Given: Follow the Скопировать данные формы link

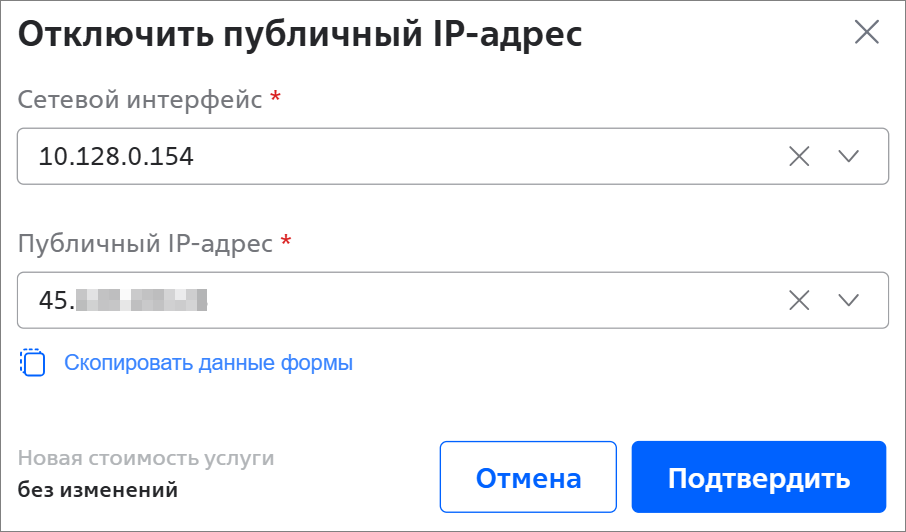Looking at the screenshot, I should [x=208, y=363].
